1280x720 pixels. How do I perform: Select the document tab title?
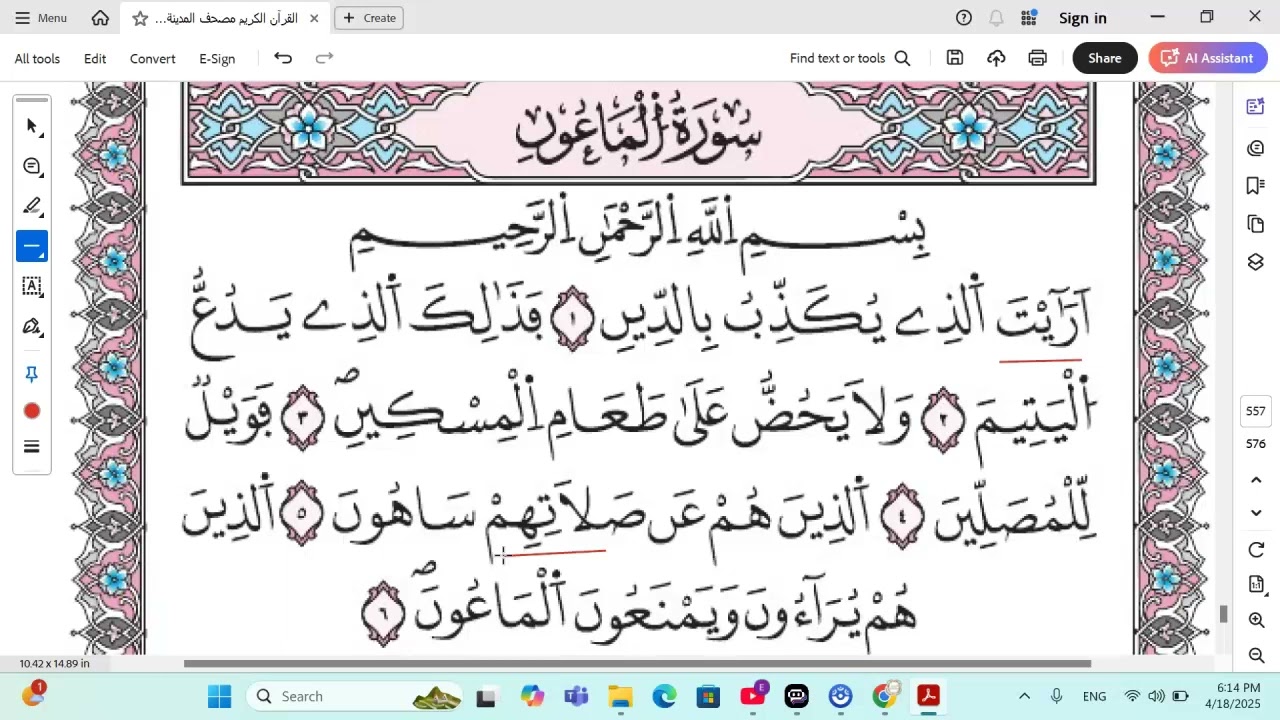(x=227, y=18)
